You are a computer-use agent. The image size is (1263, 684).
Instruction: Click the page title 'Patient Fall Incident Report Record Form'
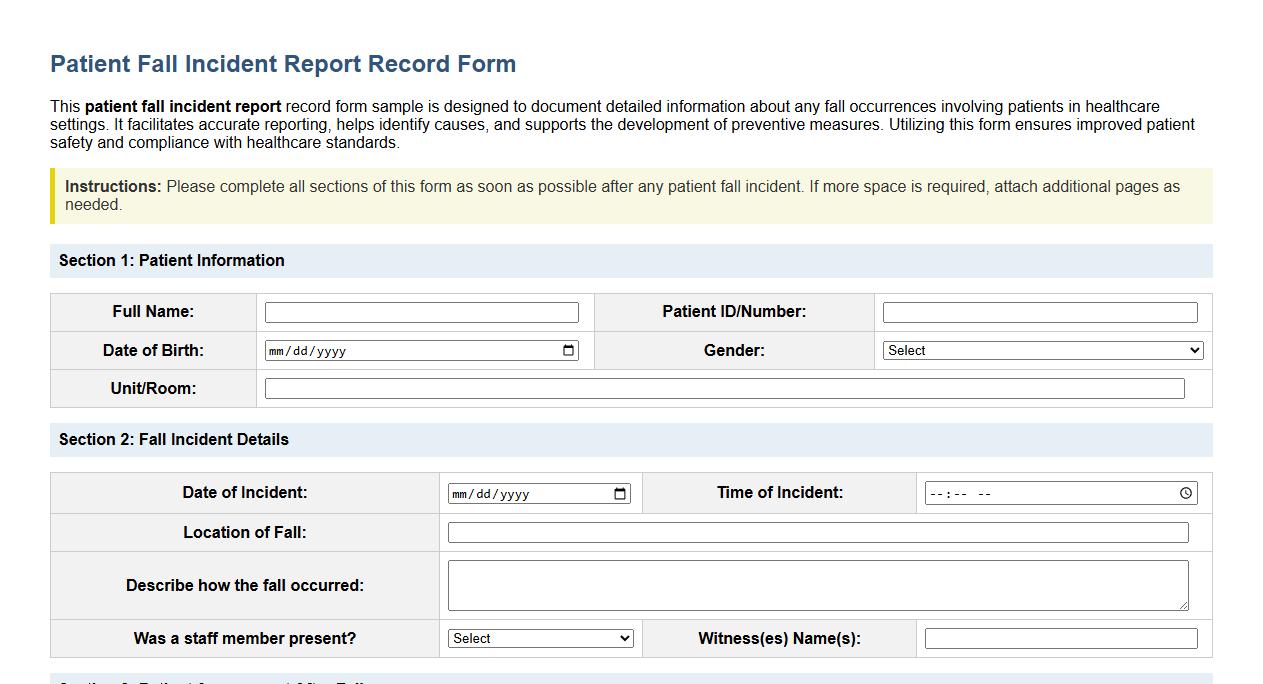pos(283,63)
